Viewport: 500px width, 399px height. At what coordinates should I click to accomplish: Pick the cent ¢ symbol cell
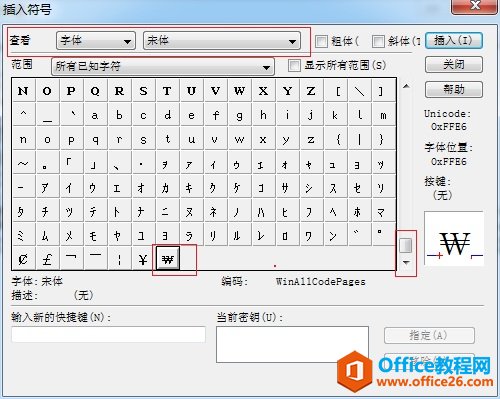point(24,259)
